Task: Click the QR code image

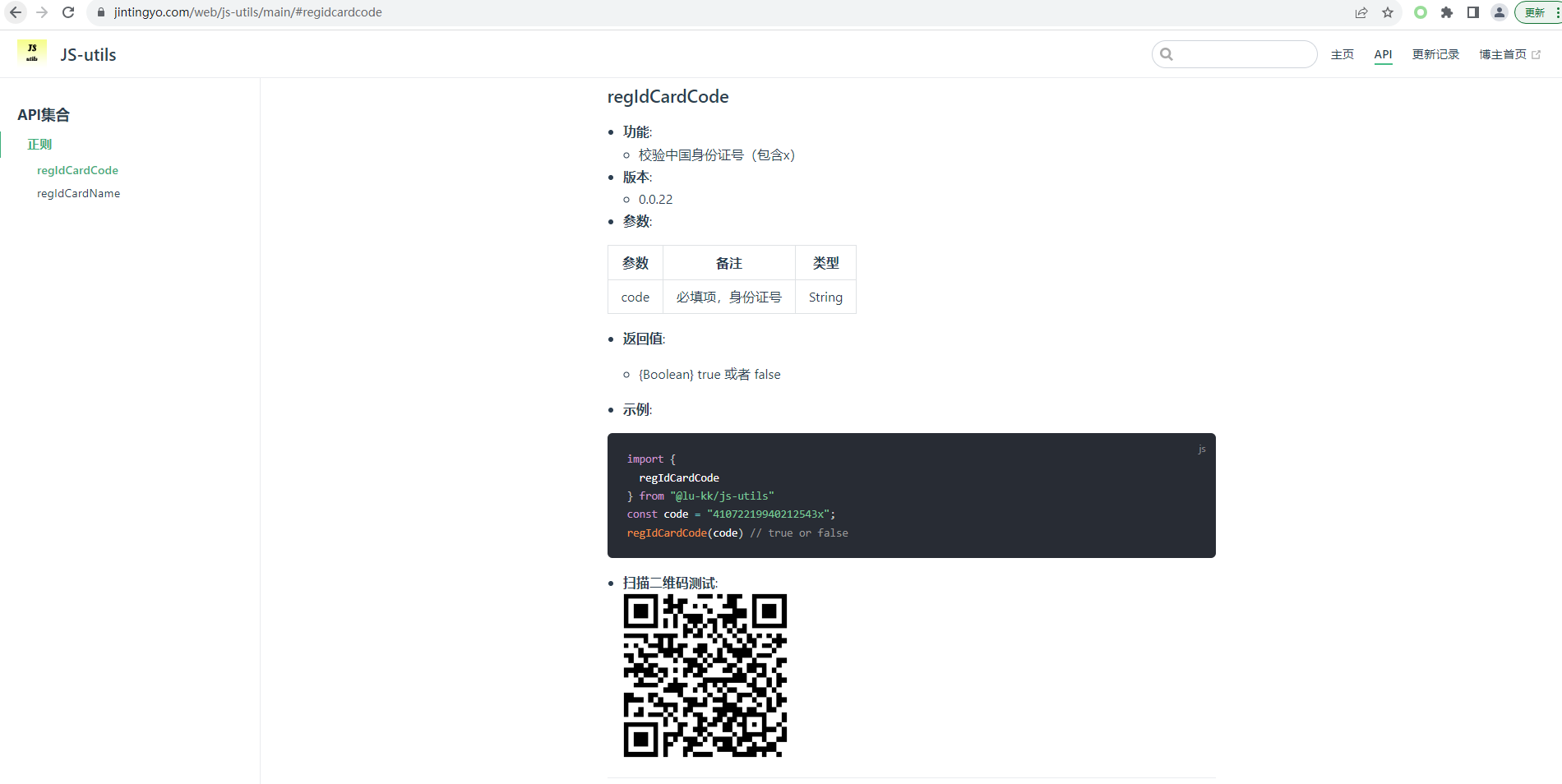Action: (x=705, y=676)
